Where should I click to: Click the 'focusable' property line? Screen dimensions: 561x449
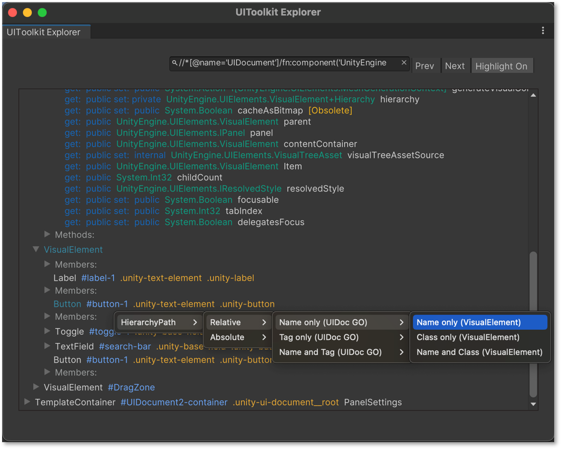tap(171, 200)
